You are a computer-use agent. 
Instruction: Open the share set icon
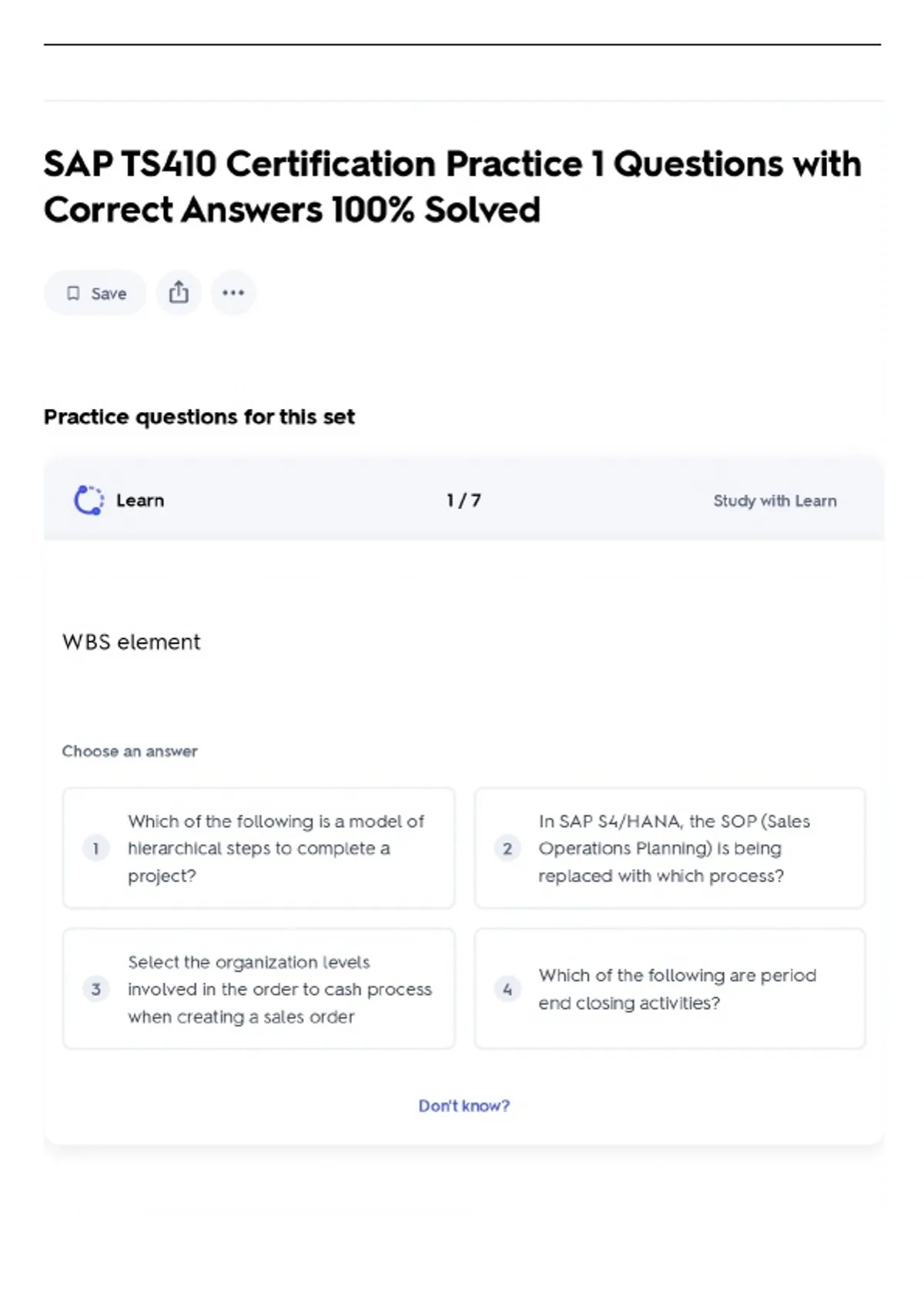click(x=179, y=293)
